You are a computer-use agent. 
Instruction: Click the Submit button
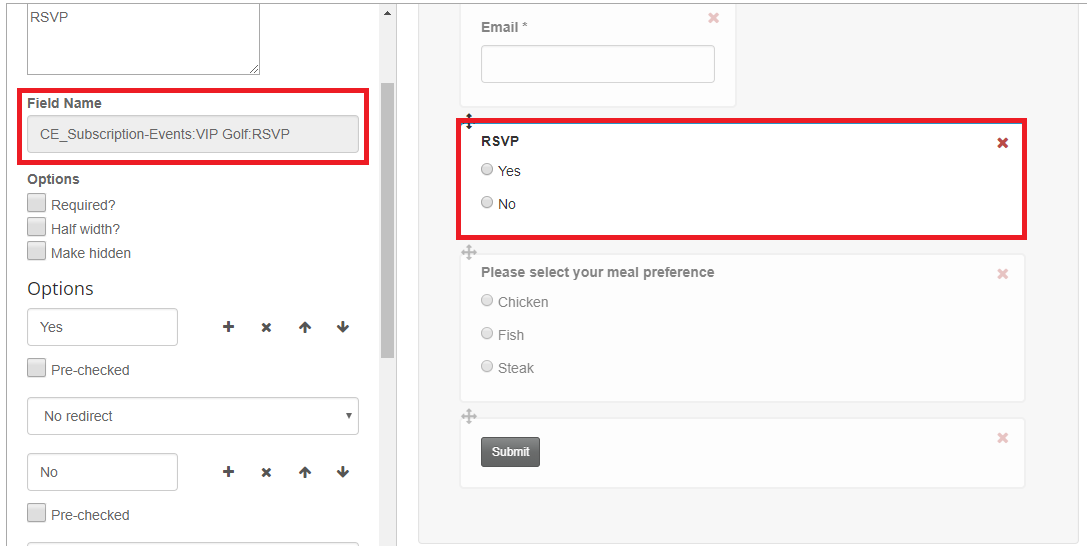510,452
